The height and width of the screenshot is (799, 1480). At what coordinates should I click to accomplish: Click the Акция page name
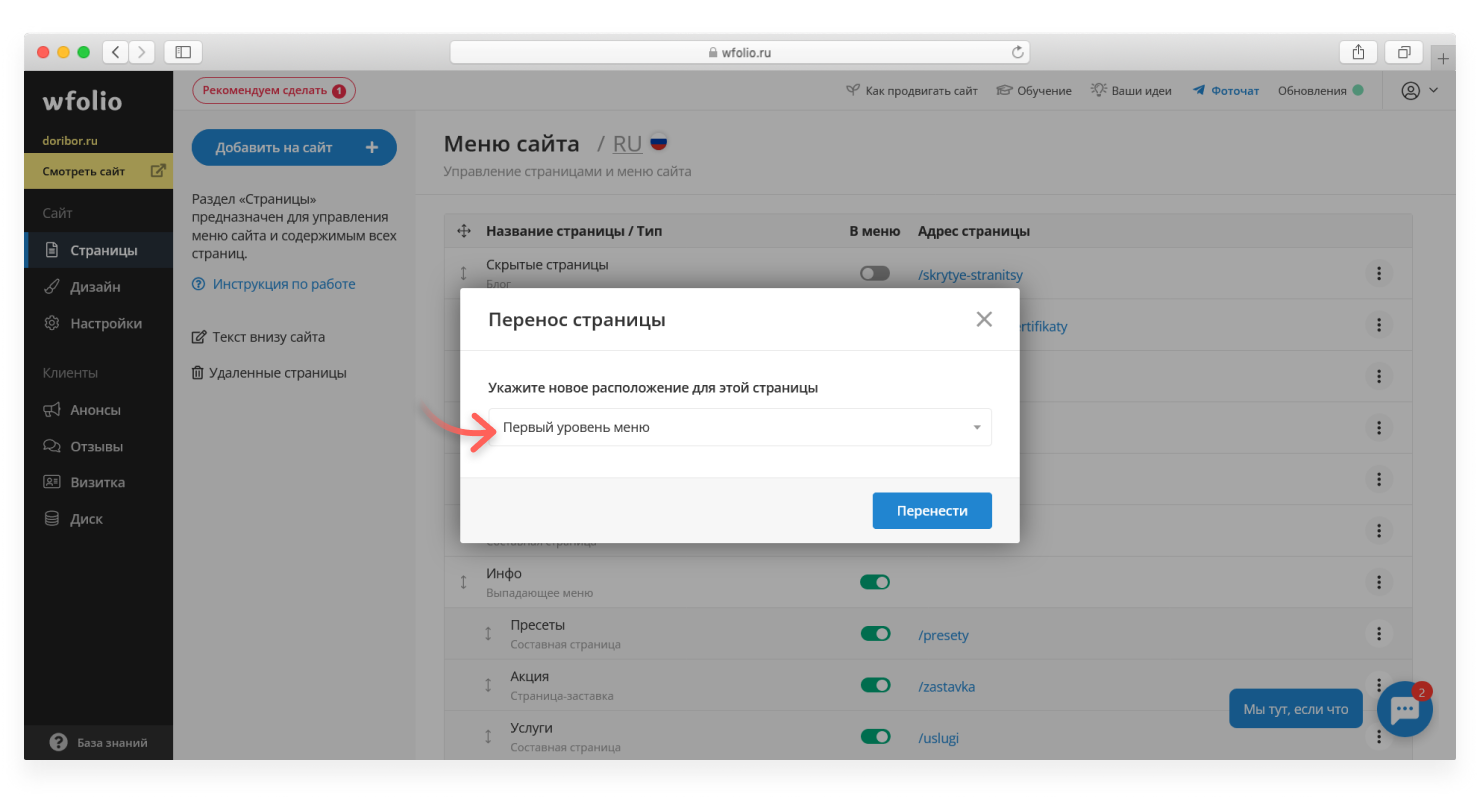click(530, 677)
